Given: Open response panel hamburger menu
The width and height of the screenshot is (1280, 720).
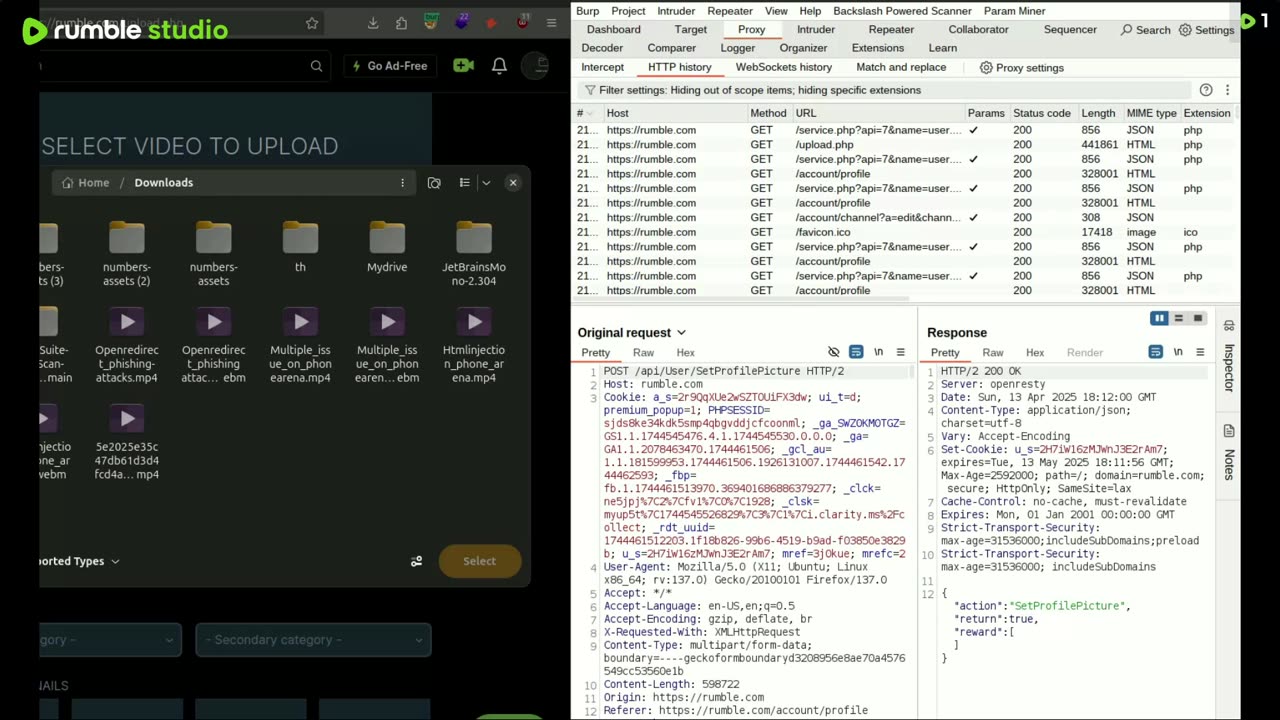Looking at the screenshot, I should point(1200,352).
